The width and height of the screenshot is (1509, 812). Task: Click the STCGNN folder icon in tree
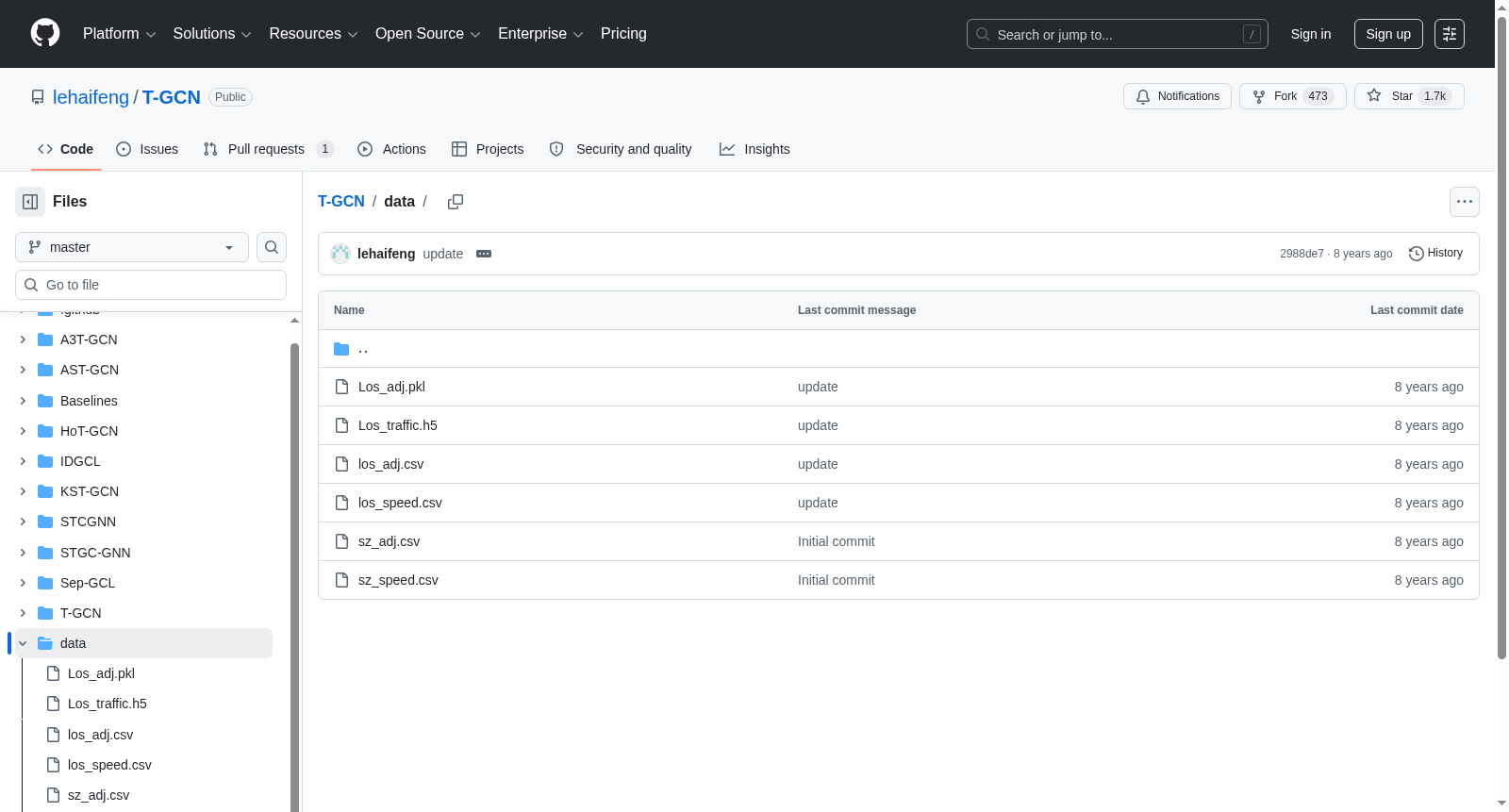pos(45,522)
